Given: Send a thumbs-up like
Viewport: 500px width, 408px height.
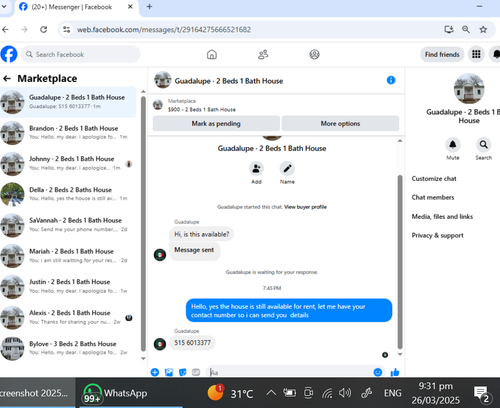Looking at the screenshot, I should [395, 372].
